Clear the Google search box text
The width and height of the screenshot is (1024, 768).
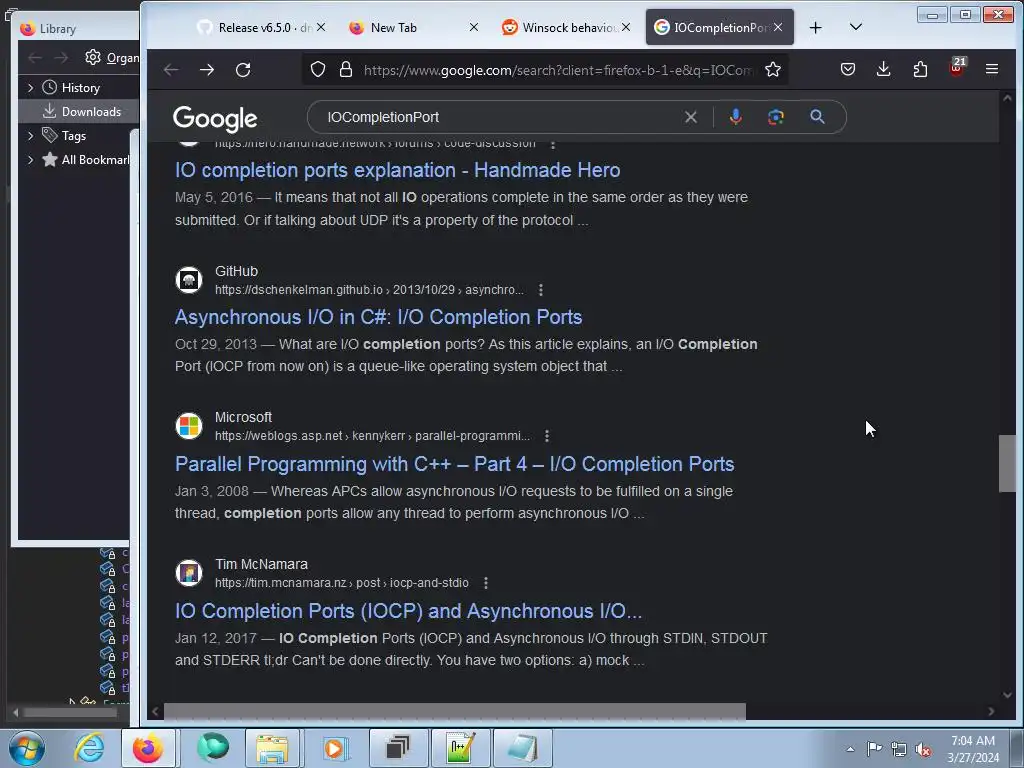pyautogui.click(x=690, y=117)
